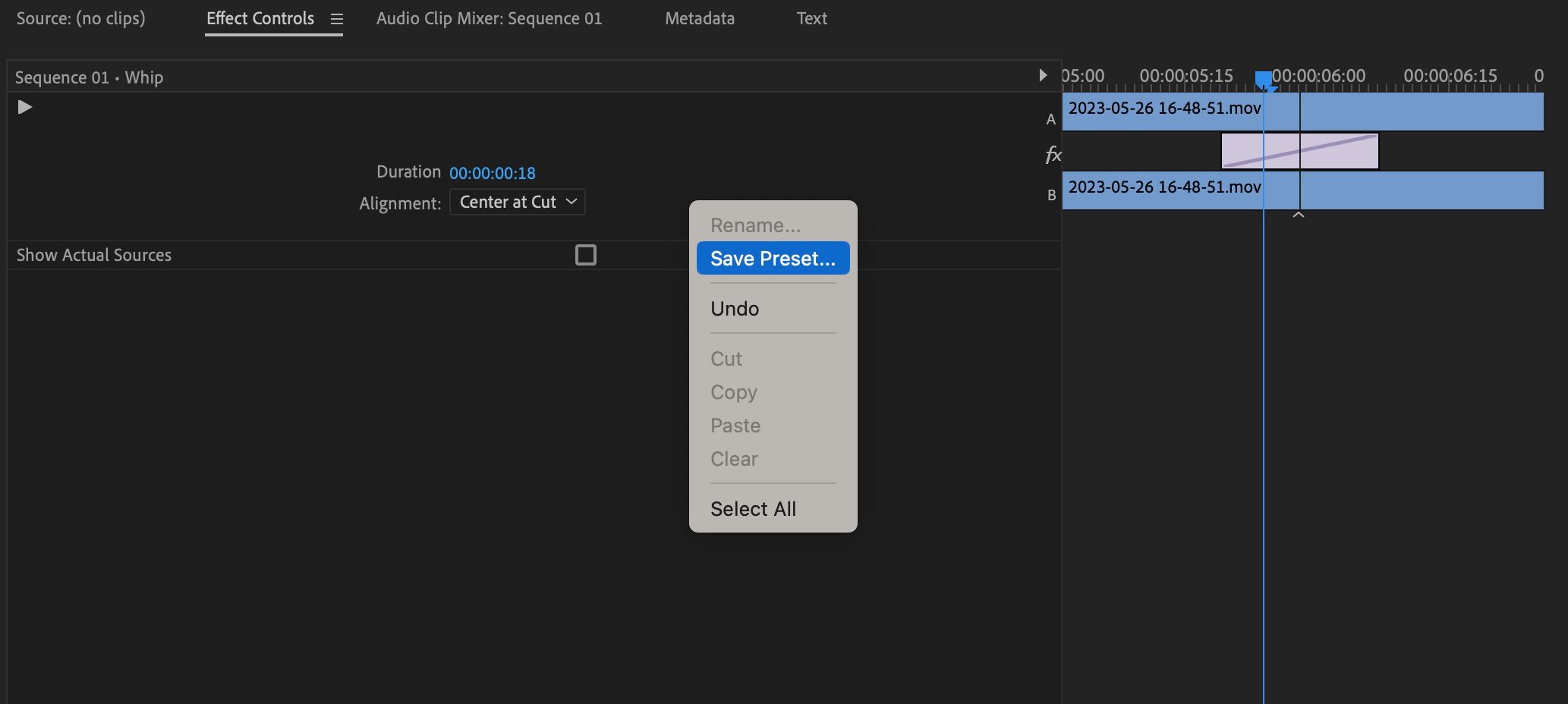
Task: Click Clear in the context menu
Action: (x=773, y=458)
